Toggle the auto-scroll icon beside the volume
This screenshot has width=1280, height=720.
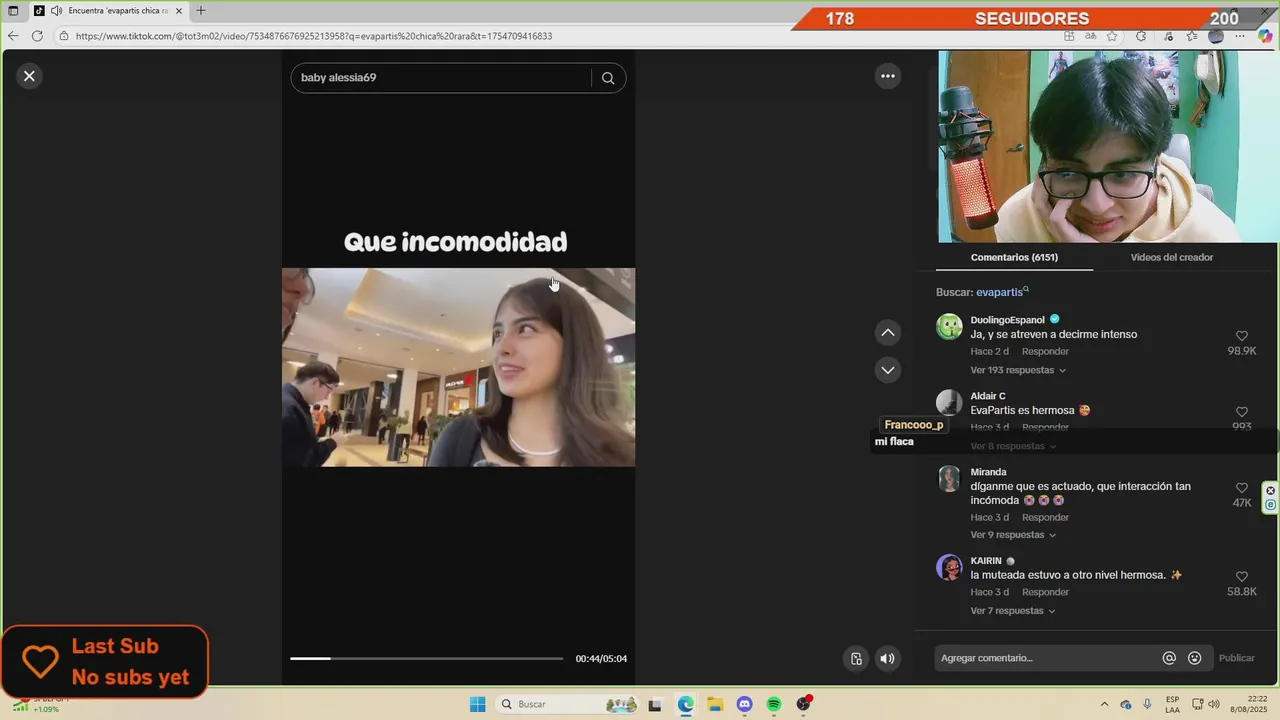tap(856, 658)
